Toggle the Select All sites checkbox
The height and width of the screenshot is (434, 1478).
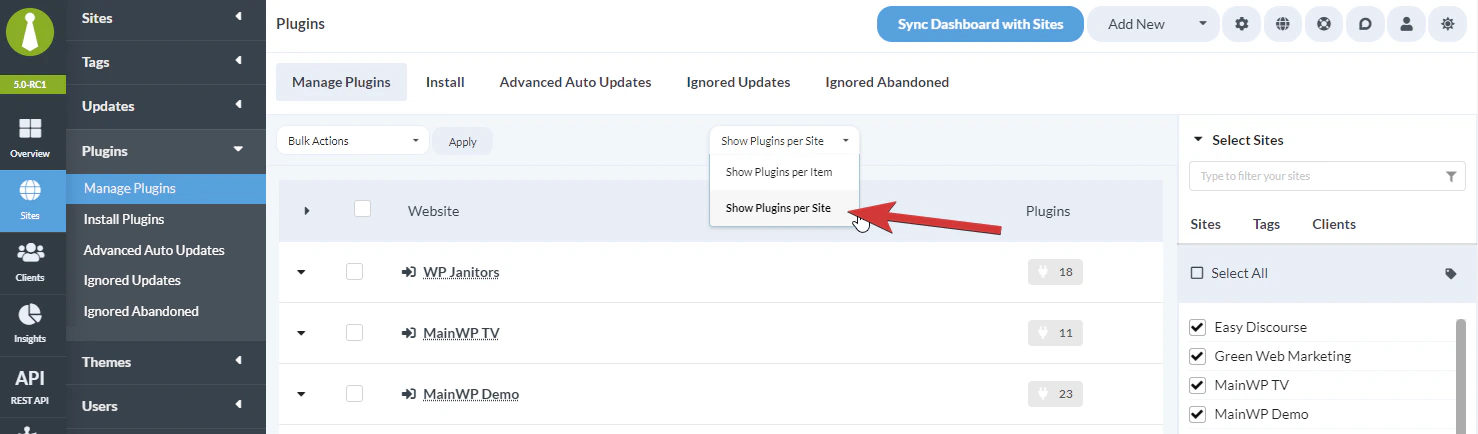tap(1197, 273)
